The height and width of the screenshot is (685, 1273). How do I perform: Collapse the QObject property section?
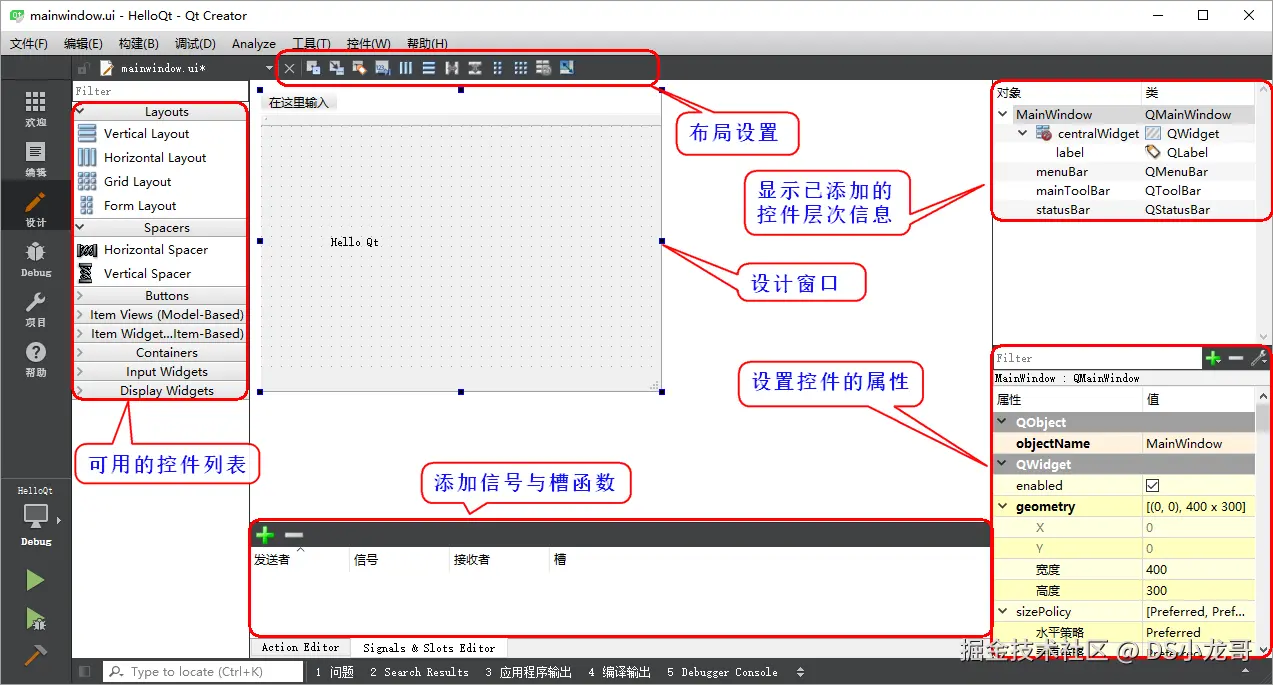tap(1003, 422)
